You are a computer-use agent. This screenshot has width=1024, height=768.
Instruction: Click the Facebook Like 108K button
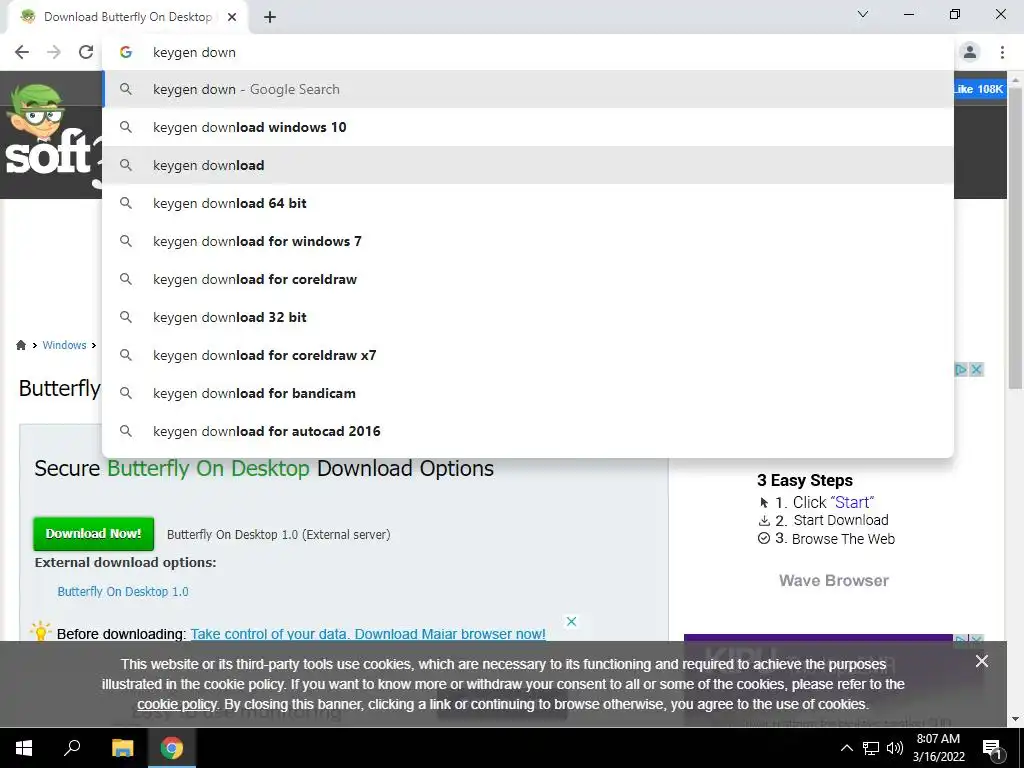pos(978,89)
